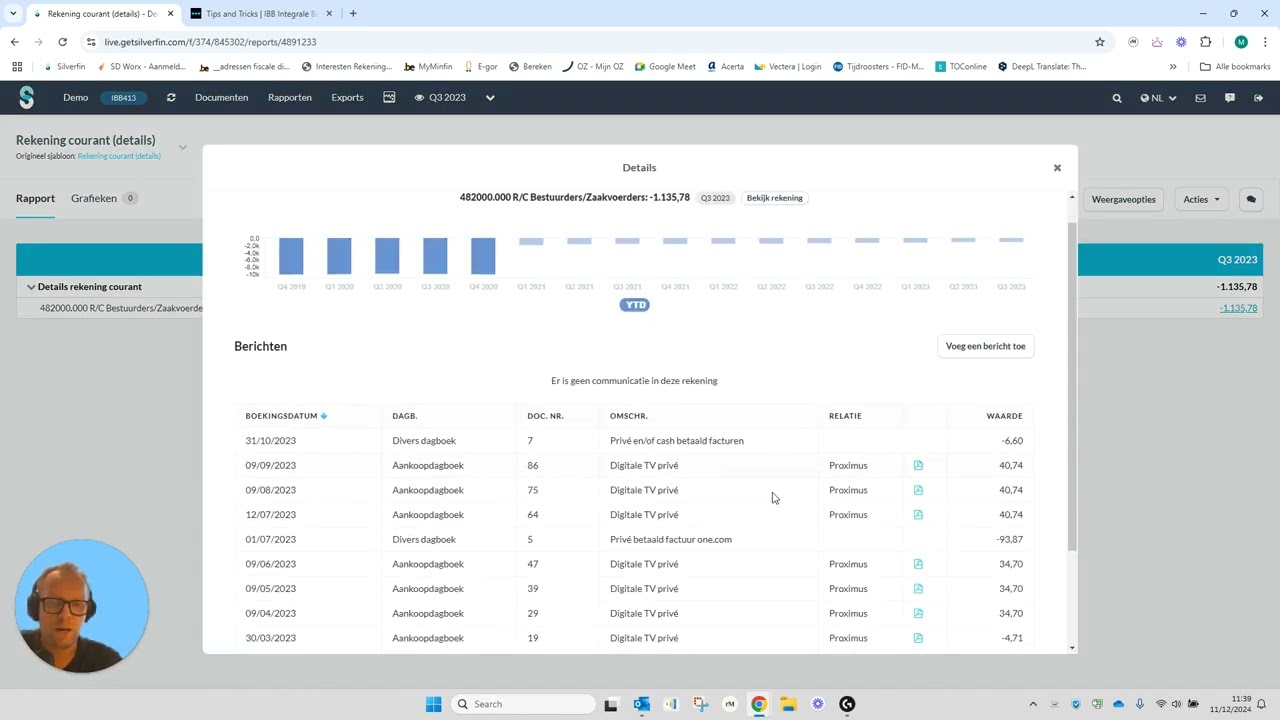Viewport: 1280px width, 720px height.
Task: Open the NL language dropdown
Action: 1158,98
